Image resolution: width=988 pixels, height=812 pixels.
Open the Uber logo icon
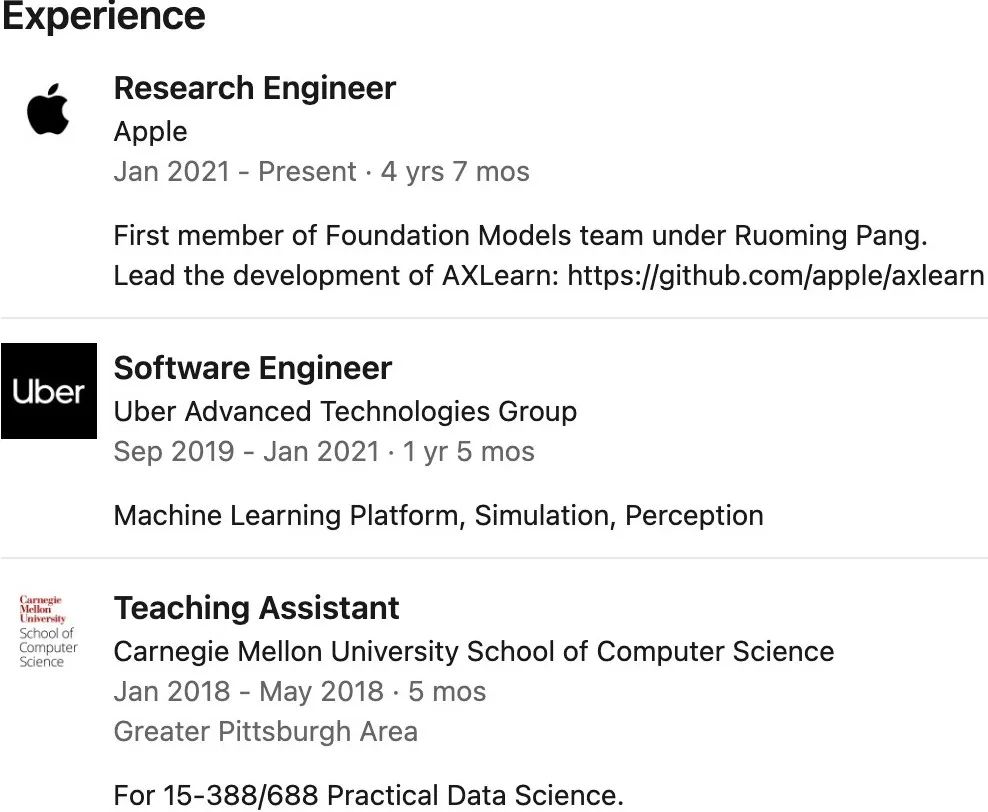coord(49,391)
